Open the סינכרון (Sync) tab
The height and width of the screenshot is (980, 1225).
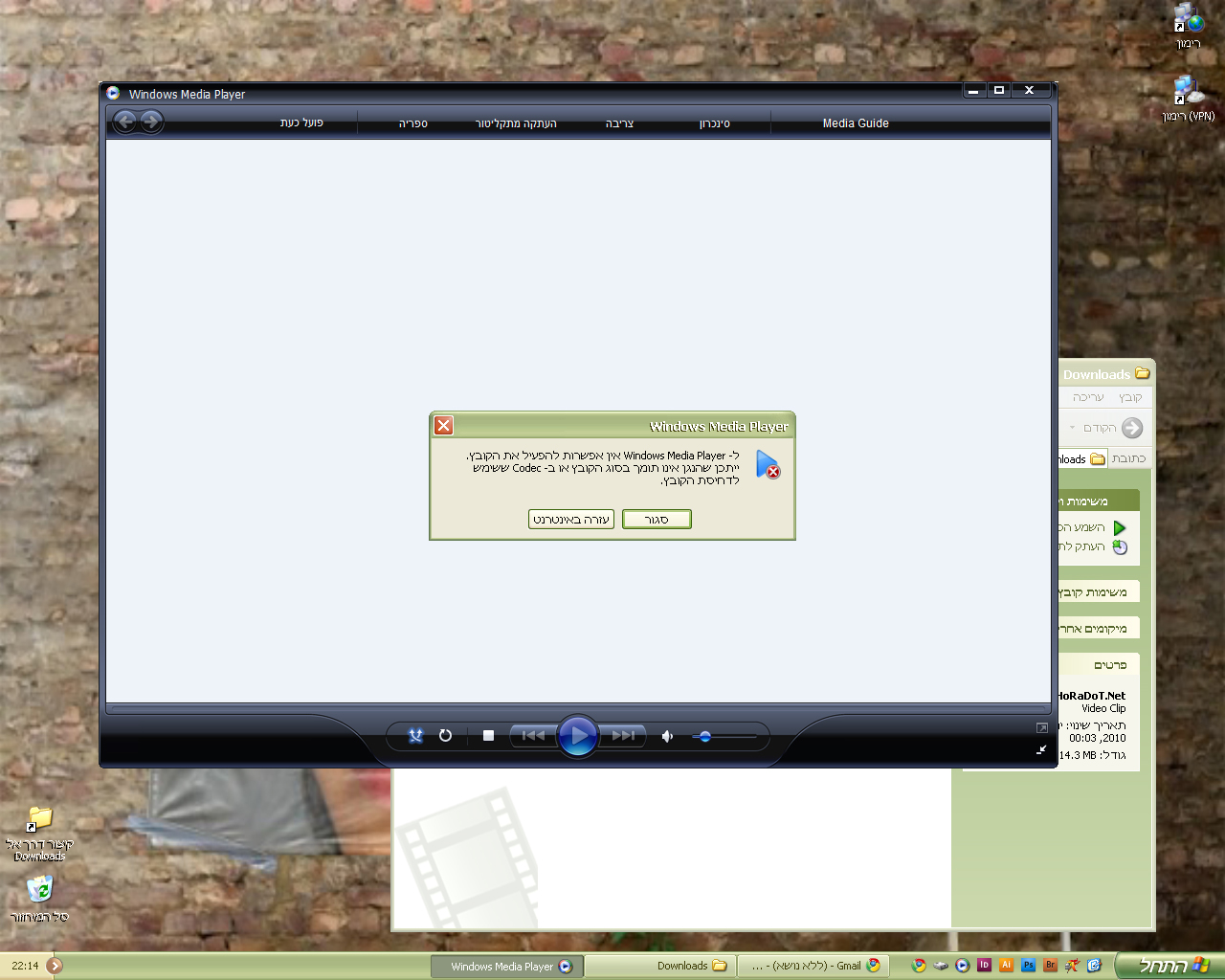point(715,123)
